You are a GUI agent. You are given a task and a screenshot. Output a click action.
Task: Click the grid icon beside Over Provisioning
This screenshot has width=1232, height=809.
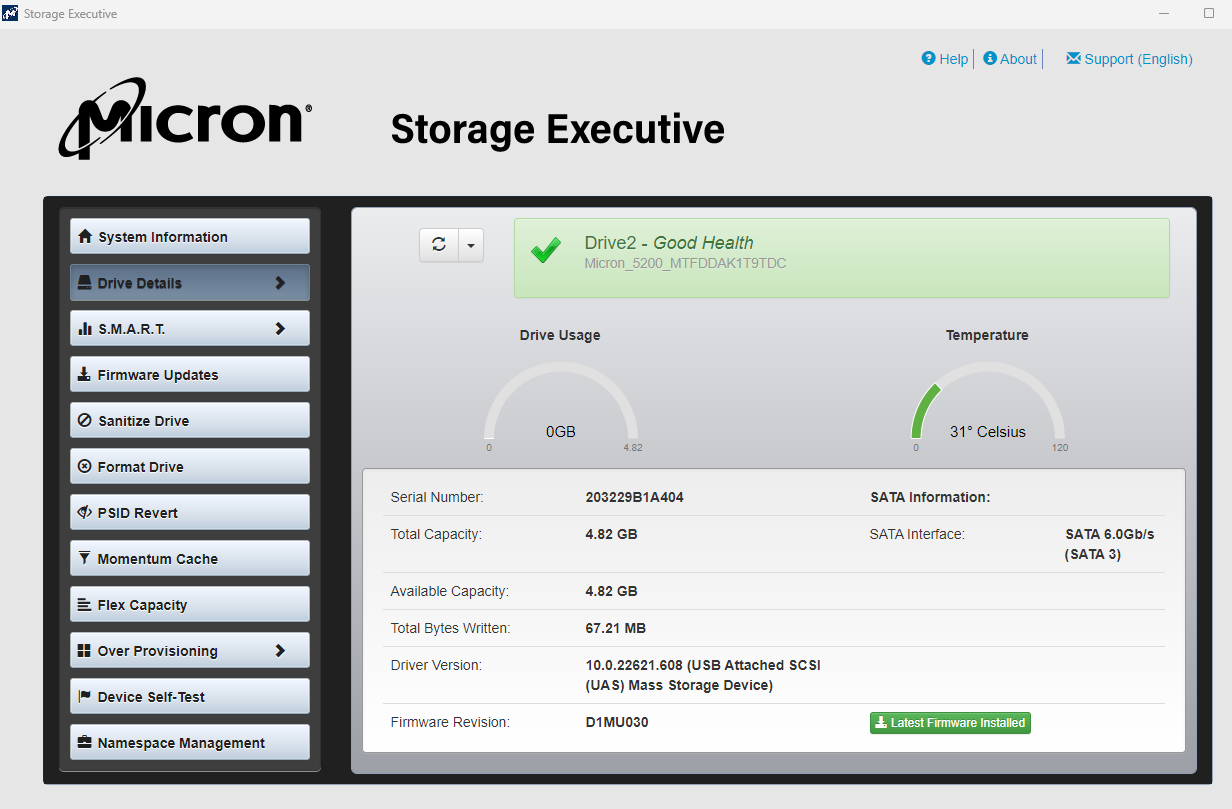point(85,651)
